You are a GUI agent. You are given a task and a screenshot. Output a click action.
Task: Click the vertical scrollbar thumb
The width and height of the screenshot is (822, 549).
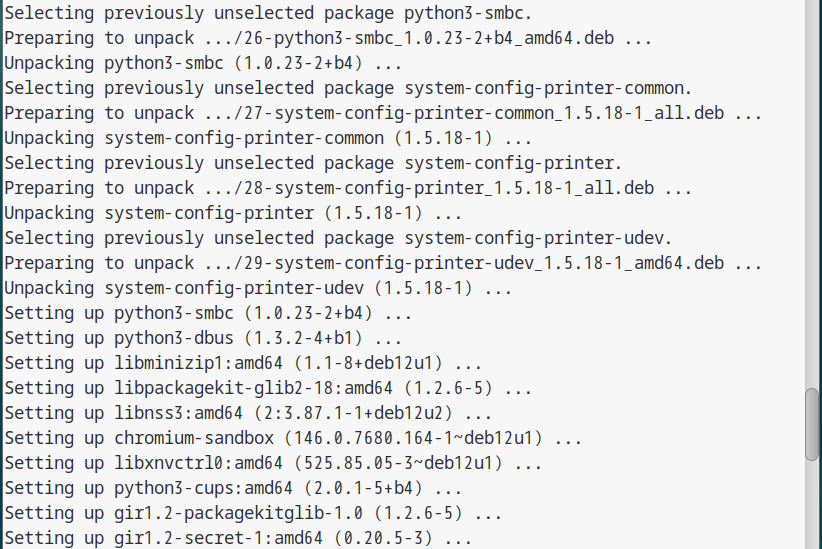pos(812,424)
